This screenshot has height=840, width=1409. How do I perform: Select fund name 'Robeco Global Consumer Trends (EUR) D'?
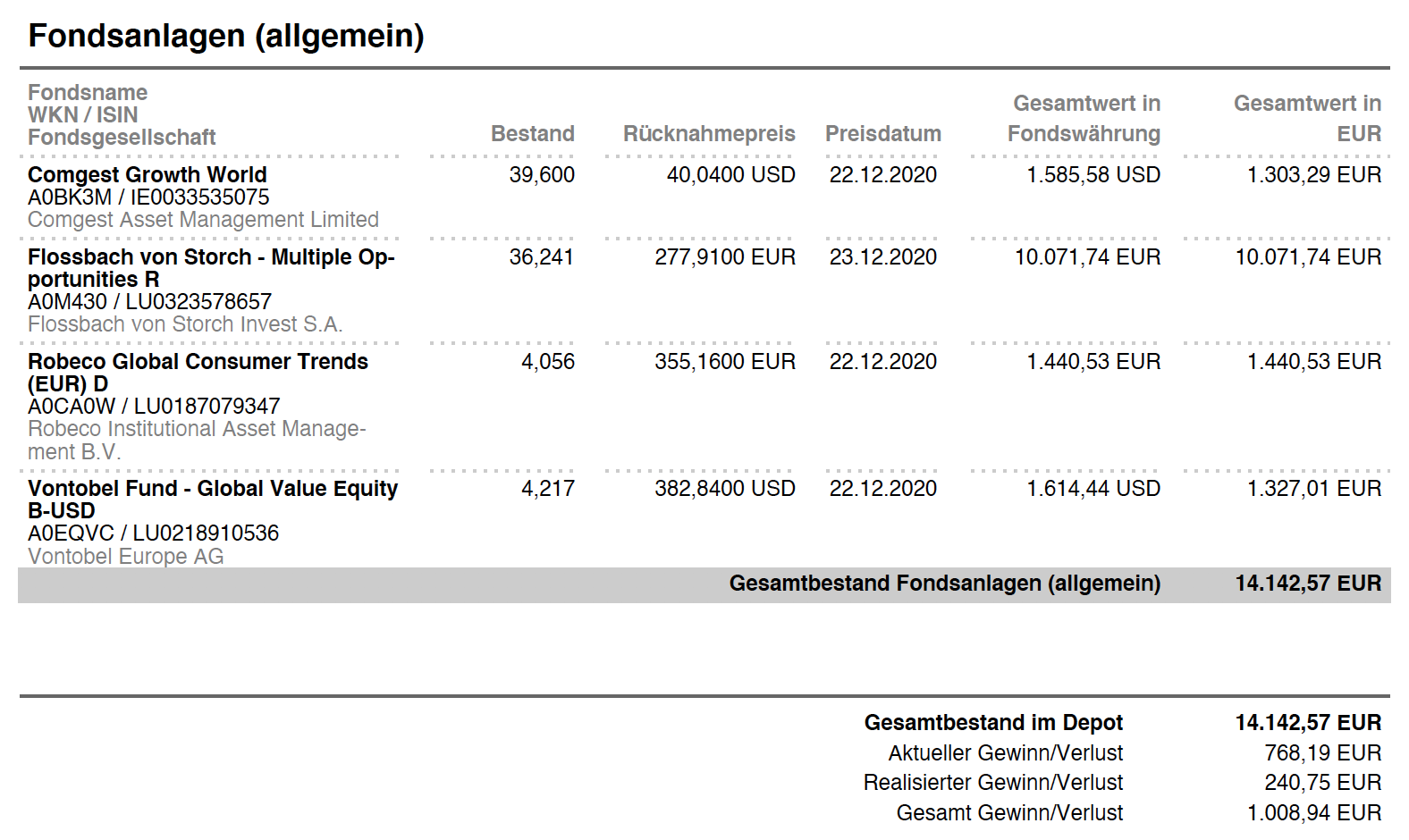198,373
